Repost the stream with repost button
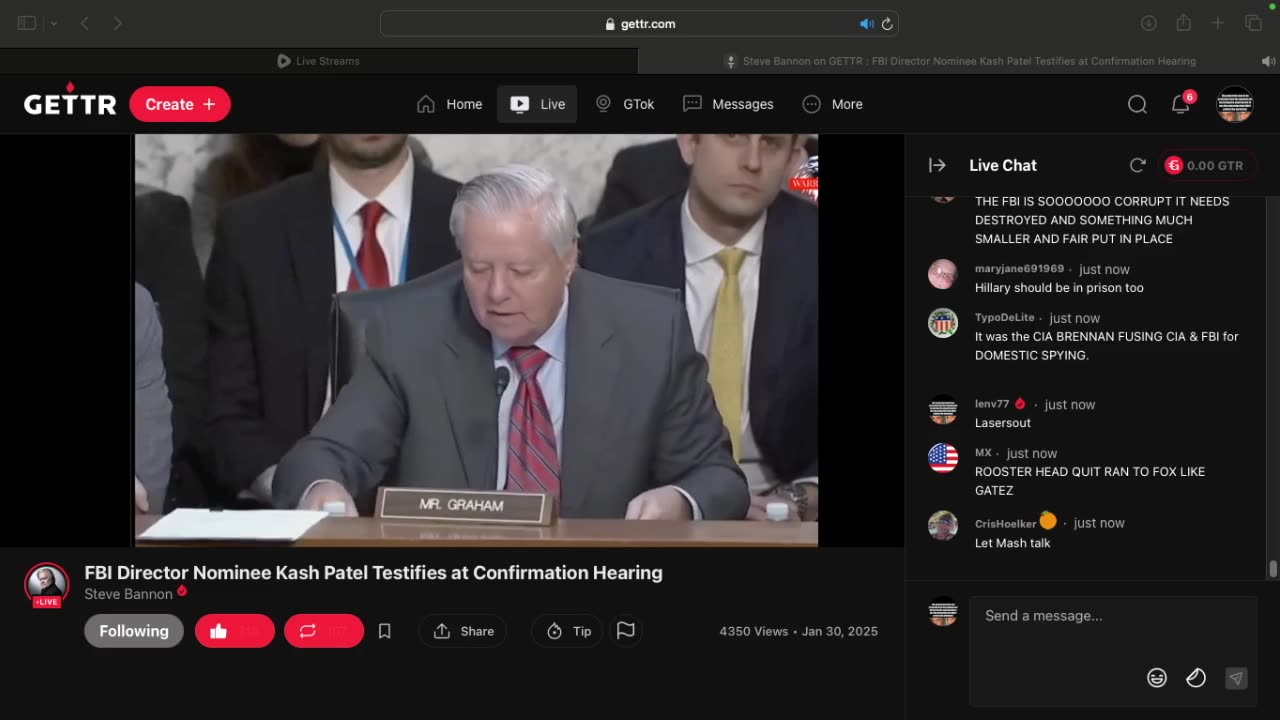The image size is (1280, 720). 324,631
